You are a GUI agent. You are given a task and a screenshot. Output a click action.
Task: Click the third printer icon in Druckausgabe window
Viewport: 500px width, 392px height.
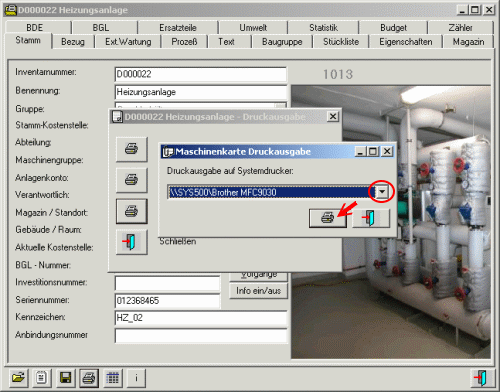[x=132, y=211]
